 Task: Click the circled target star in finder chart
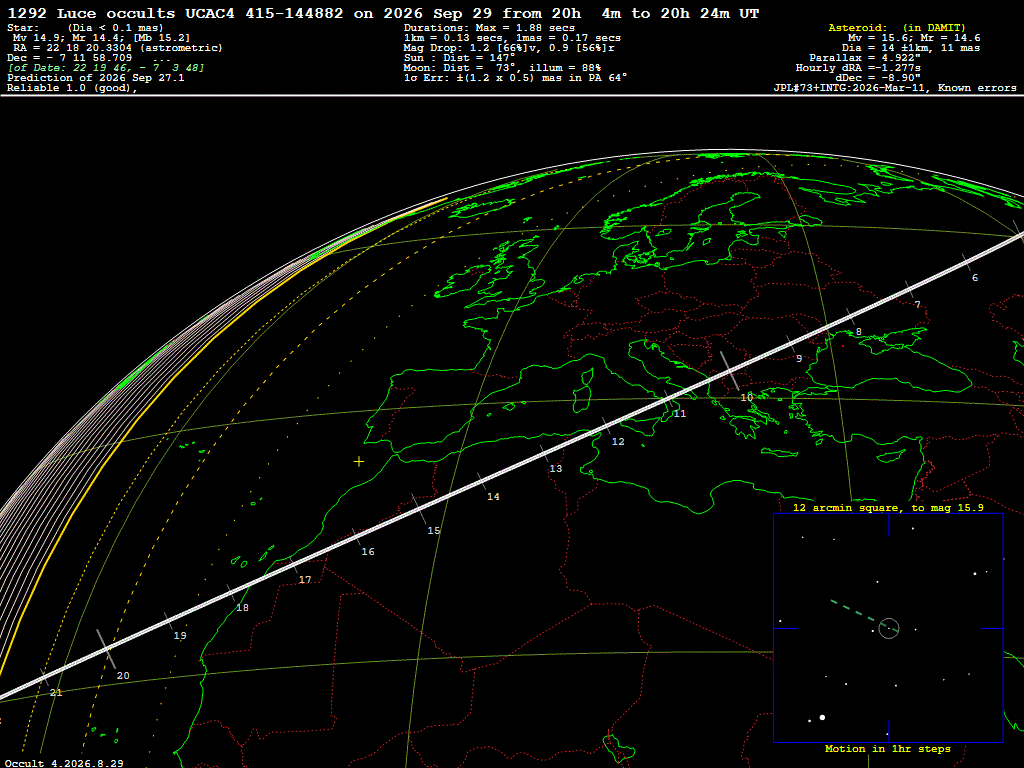tap(889, 628)
